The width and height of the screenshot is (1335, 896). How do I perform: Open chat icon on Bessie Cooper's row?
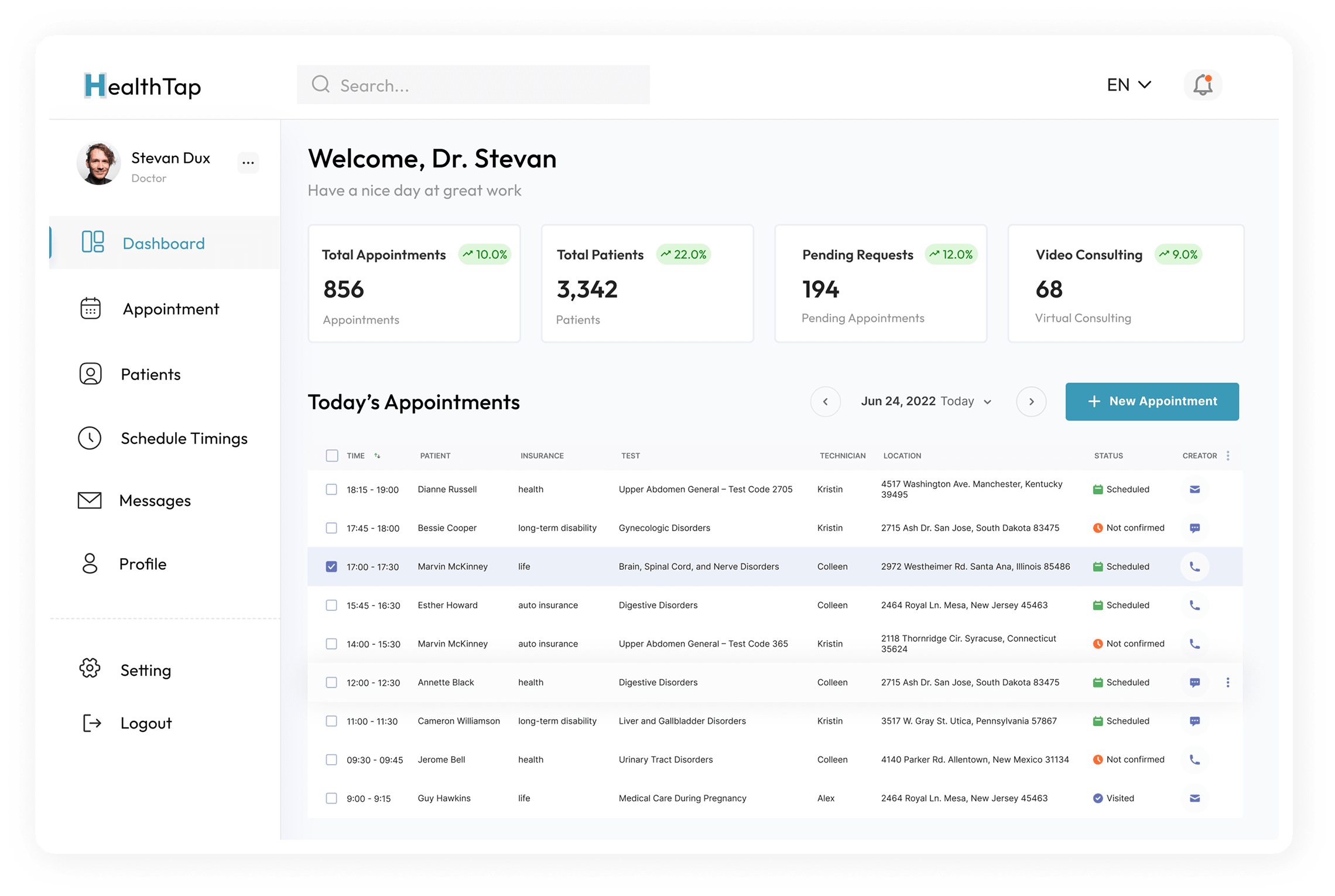click(1194, 528)
